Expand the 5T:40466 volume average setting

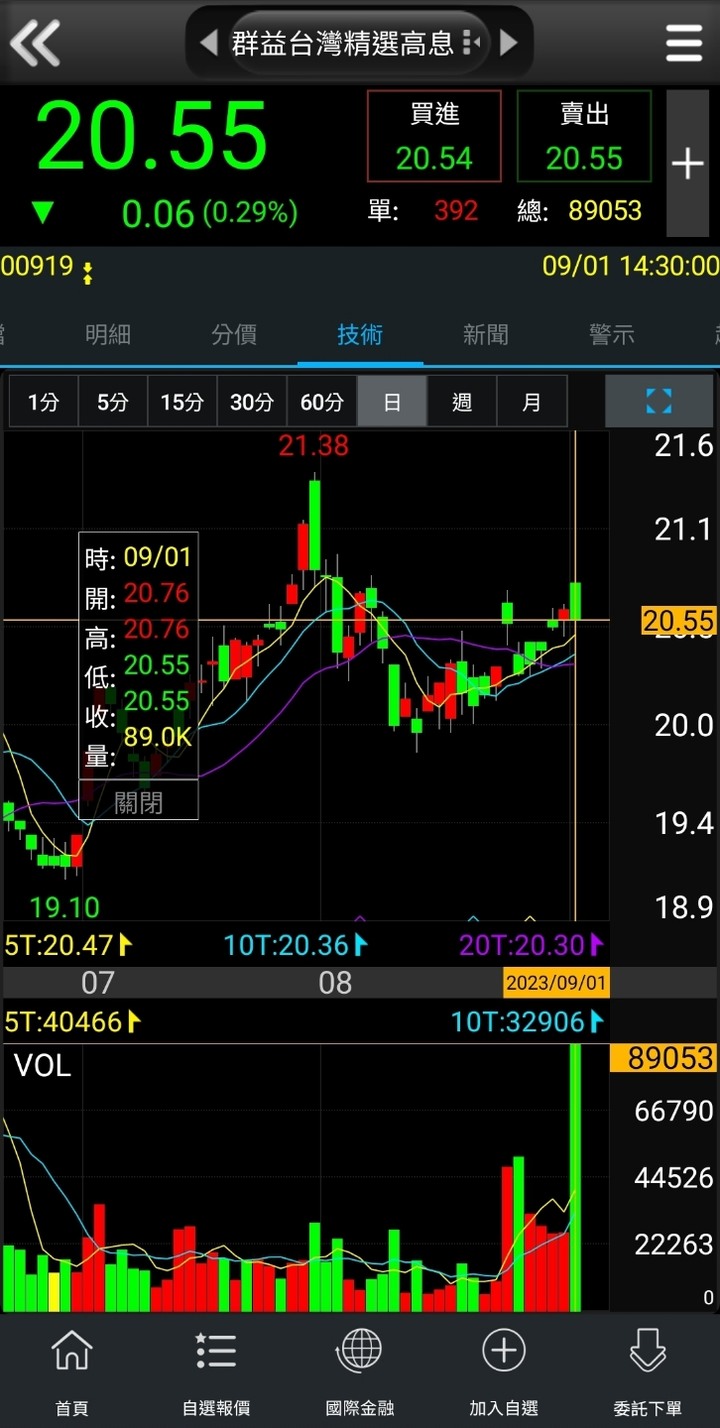(x=73, y=1021)
